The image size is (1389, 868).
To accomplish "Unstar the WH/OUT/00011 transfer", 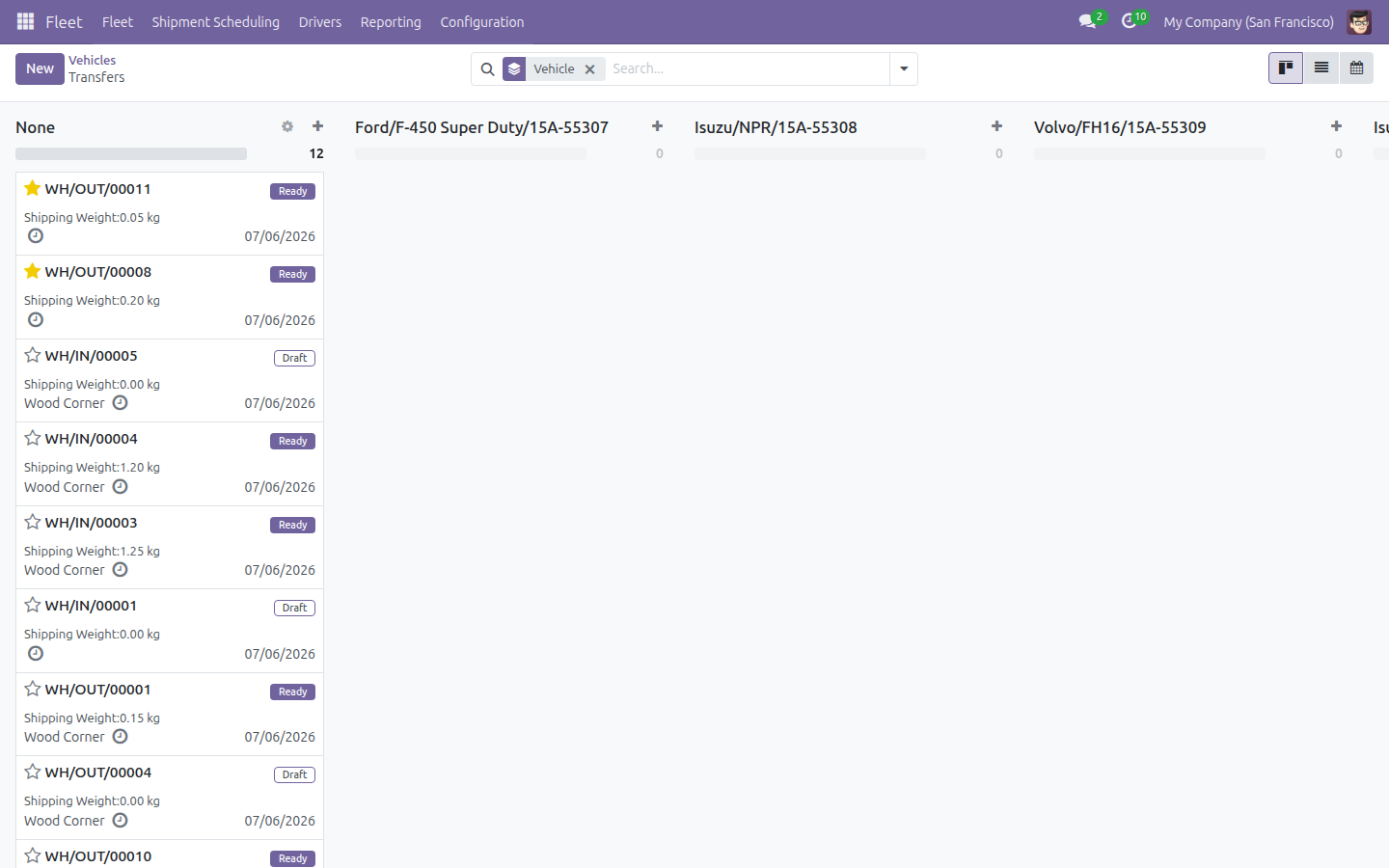I will 33,188.
